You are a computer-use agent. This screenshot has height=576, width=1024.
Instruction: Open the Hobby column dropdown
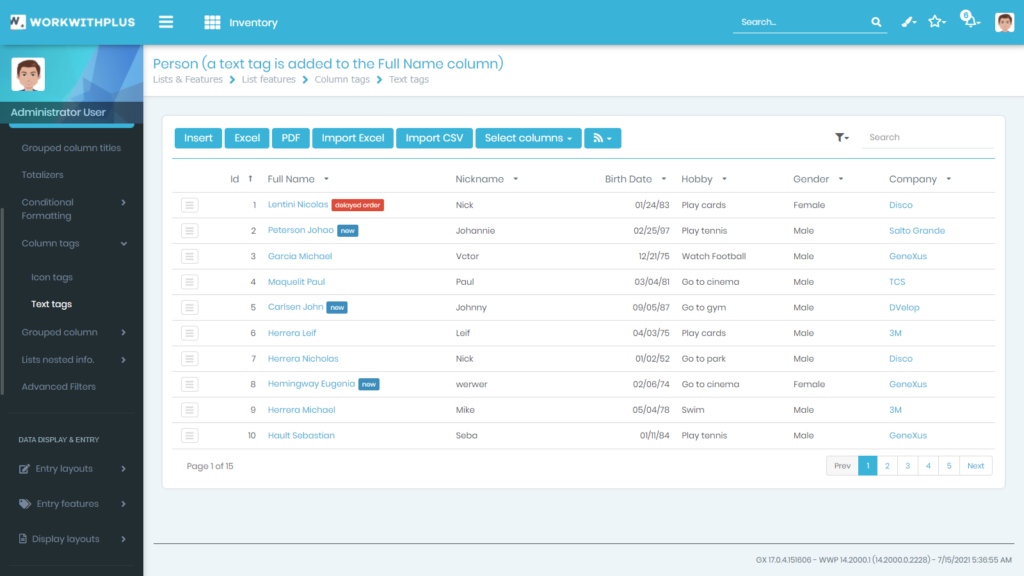click(724, 179)
